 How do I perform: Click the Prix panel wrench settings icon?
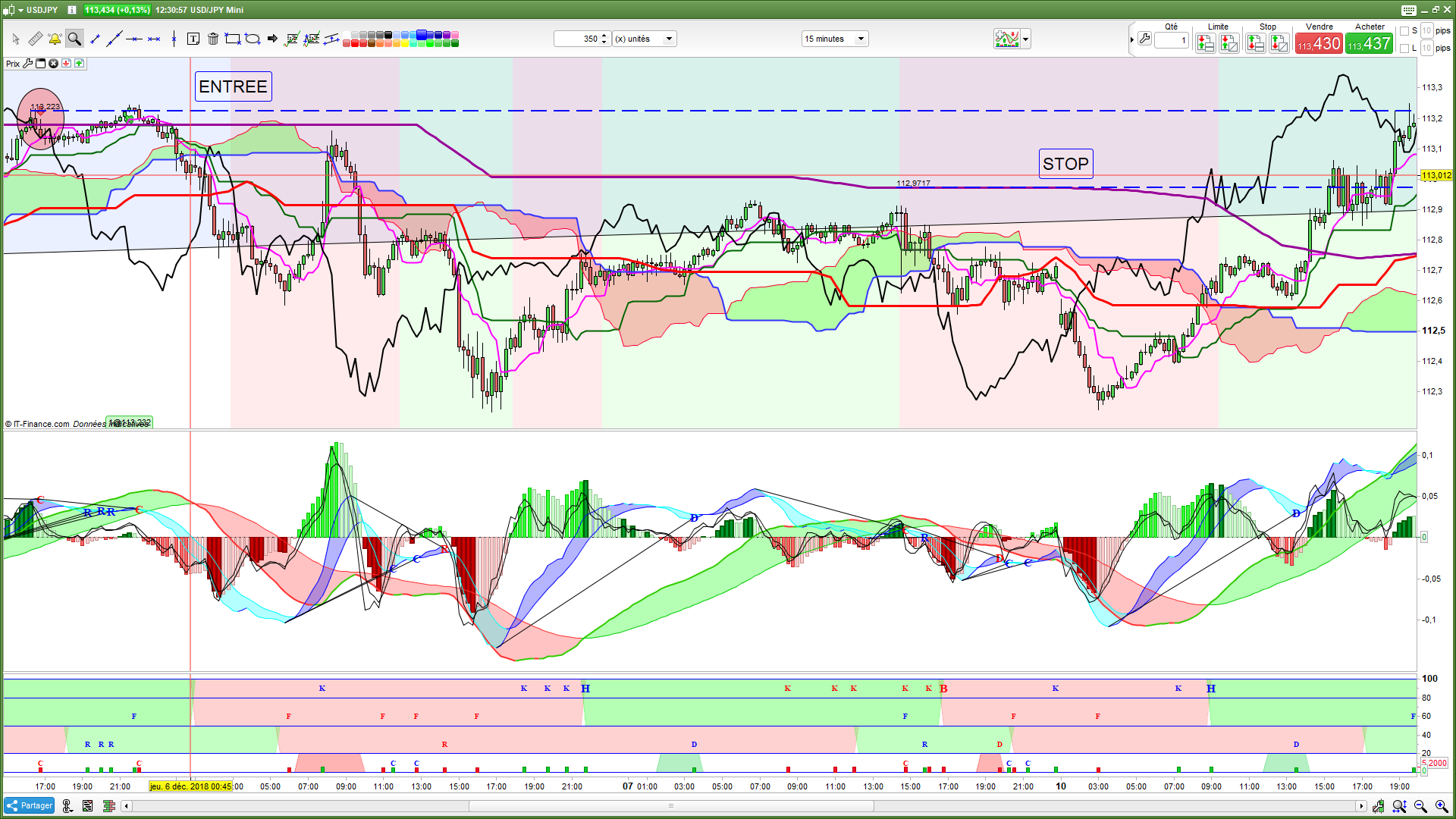[x=29, y=64]
